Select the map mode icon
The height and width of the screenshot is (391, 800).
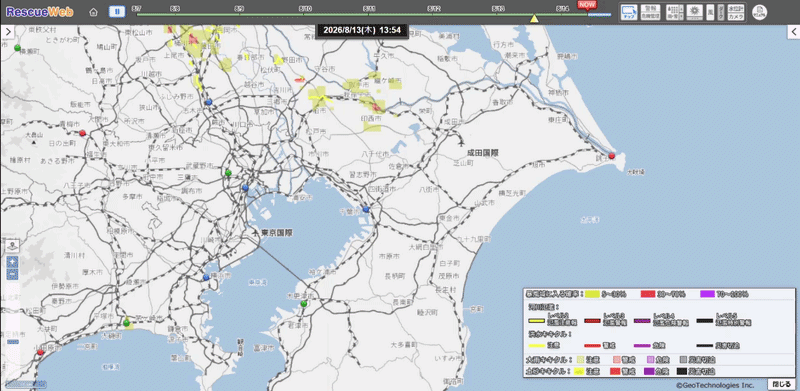point(629,12)
